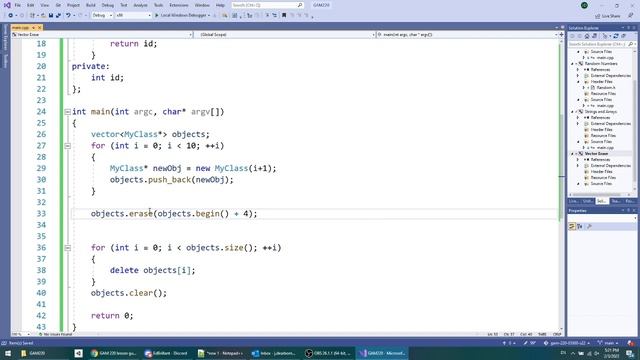Click 'delete objects[i];' on line 38

152,270
